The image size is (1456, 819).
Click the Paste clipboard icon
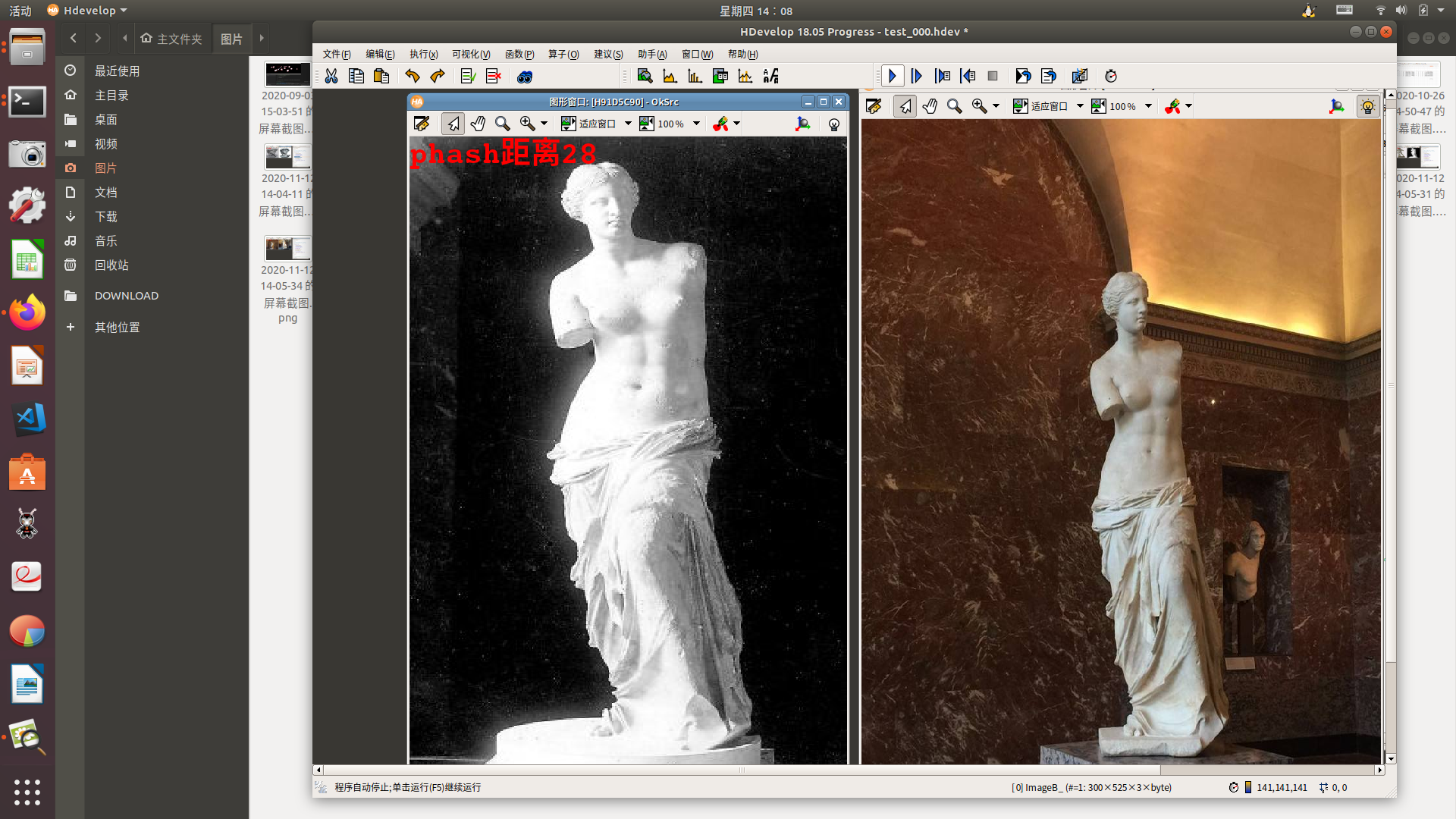[x=381, y=76]
